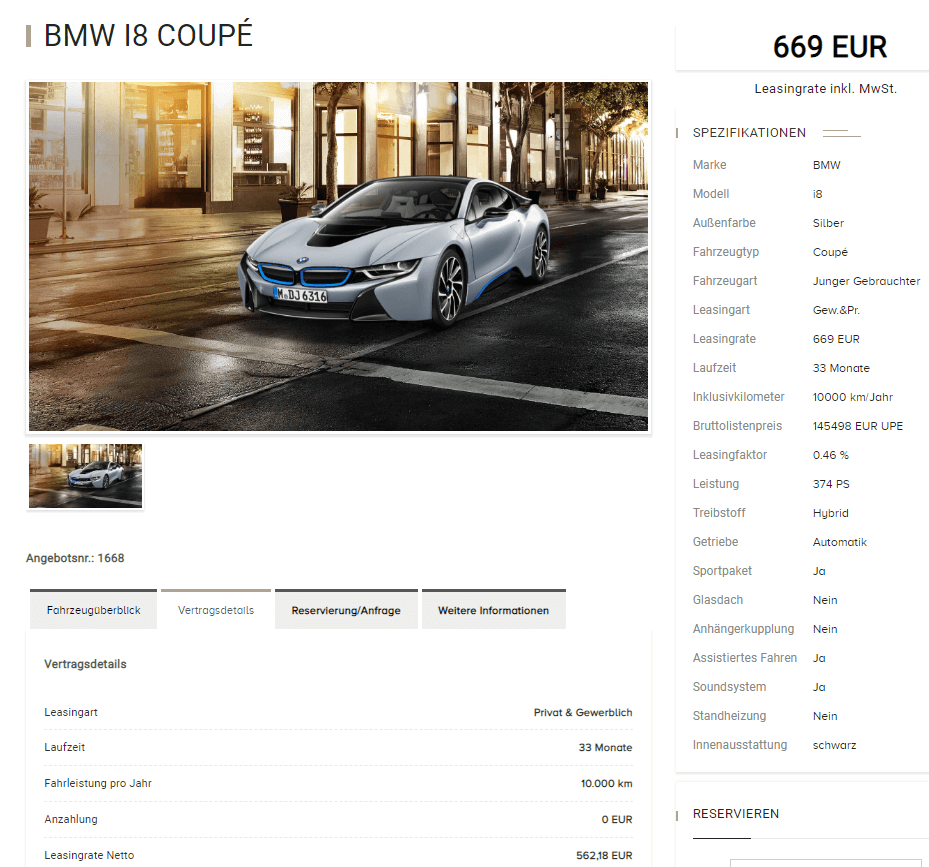Click the "Ja" value beside Soundsystem

(x=819, y=687)
